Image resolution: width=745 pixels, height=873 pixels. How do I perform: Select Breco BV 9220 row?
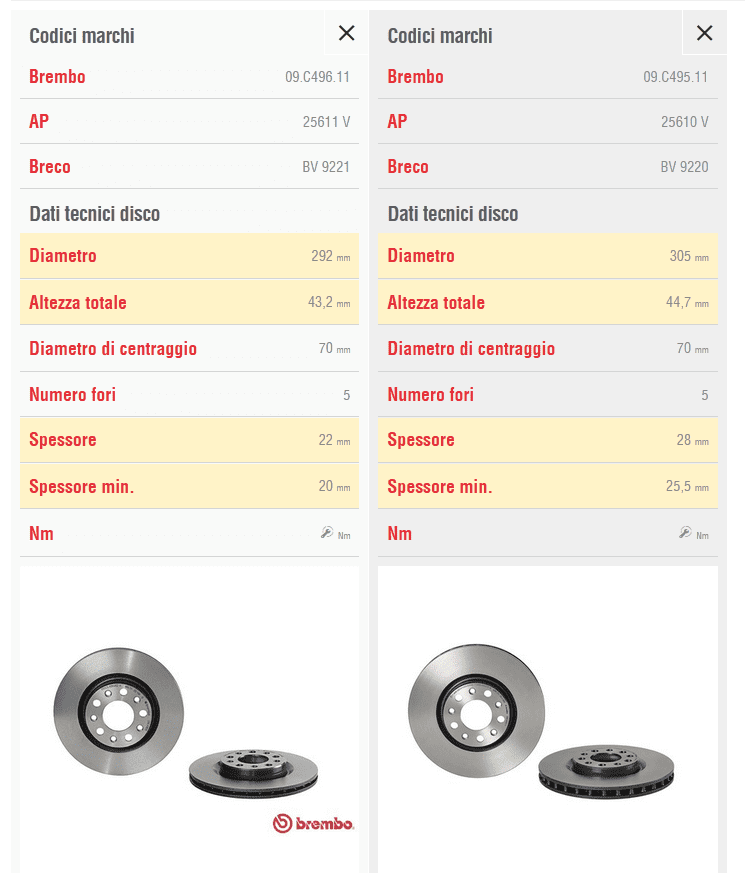(548, 166)
